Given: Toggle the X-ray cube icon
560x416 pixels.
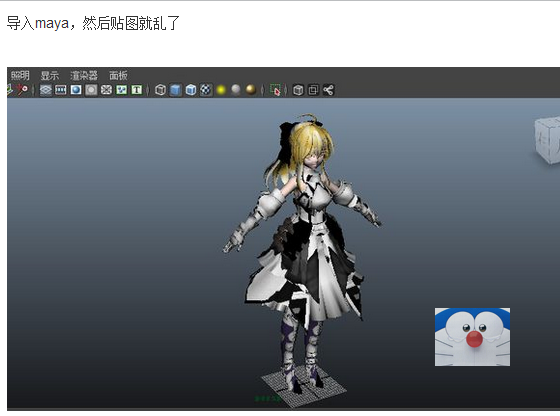Looking at the screenshot, I should tap(298, 90).
